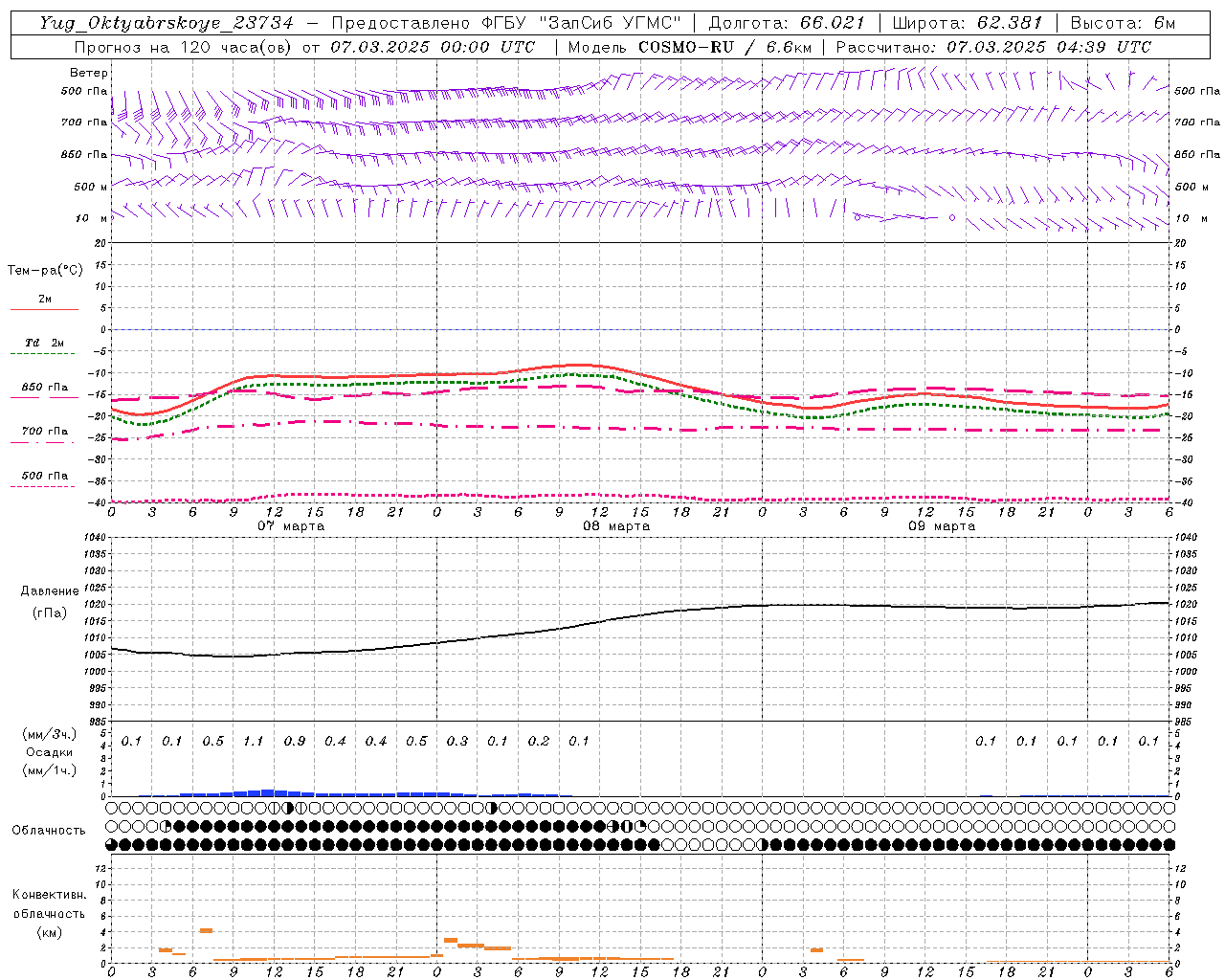Image resolution: width=1225 pixels, height=980 pixels.
Task: Click the (мм/1ч.) precipitation unit label
Action: tap(49, 769)
